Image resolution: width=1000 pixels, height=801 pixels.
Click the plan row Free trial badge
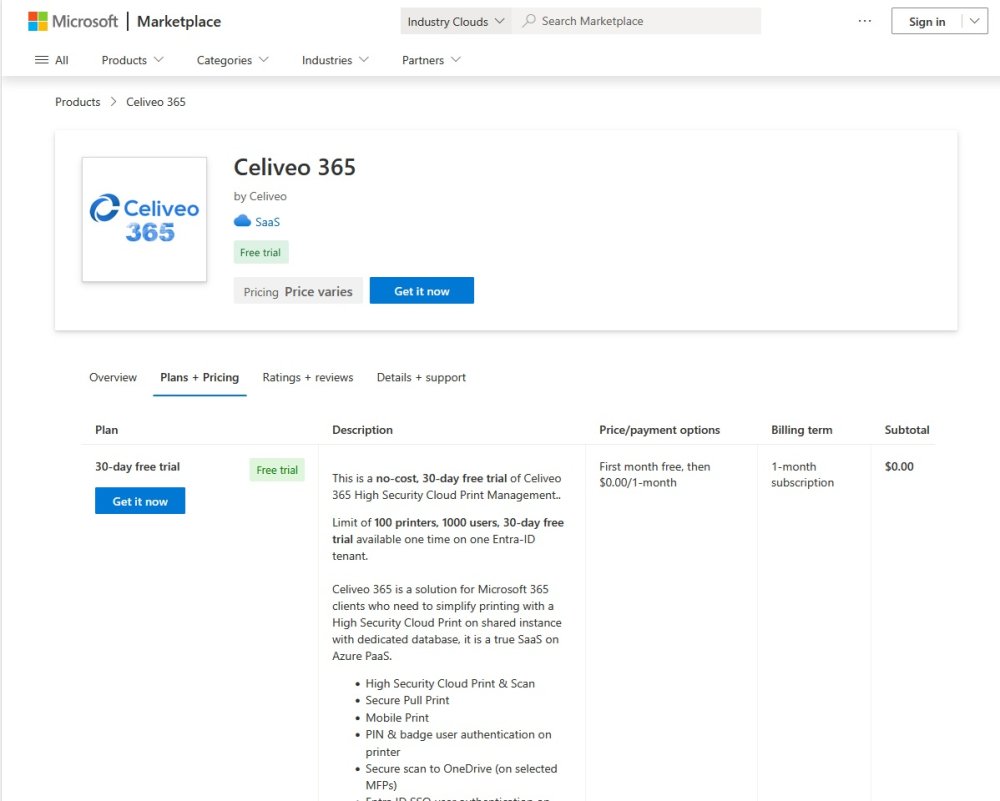click(277, 470)
